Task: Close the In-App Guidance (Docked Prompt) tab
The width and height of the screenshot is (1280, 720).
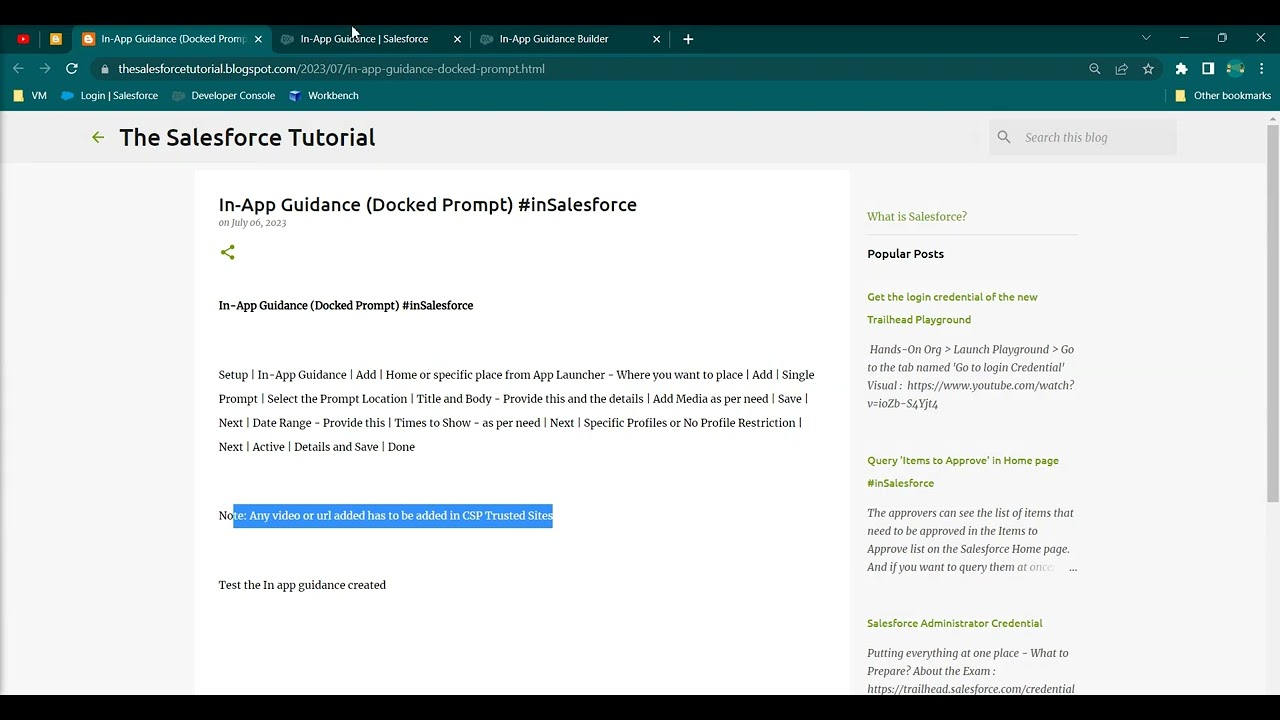Action: click(258, 39)
